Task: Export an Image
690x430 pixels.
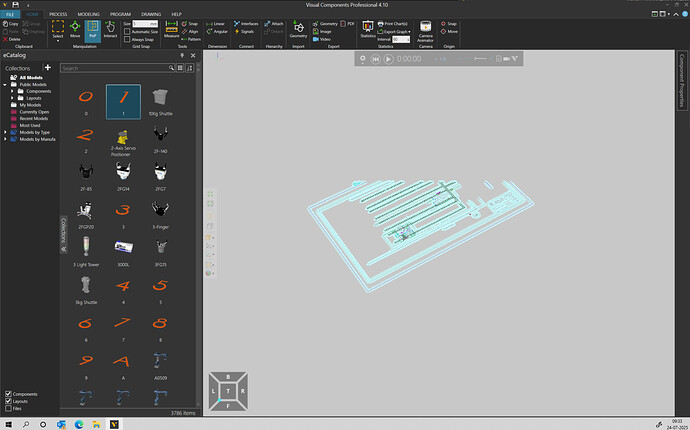Action: pos(322,32)
